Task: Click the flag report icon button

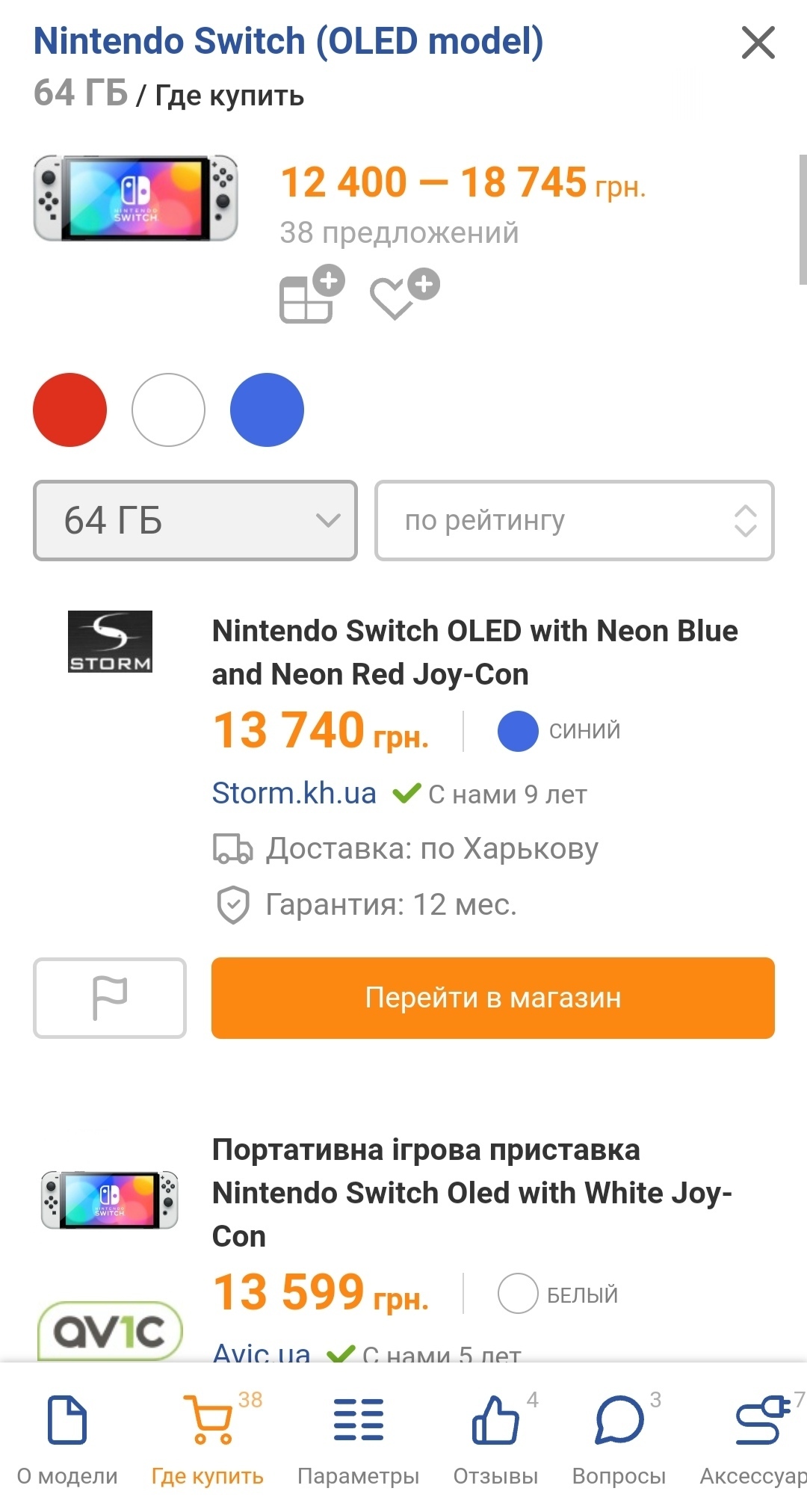Action: click(110, 998)
